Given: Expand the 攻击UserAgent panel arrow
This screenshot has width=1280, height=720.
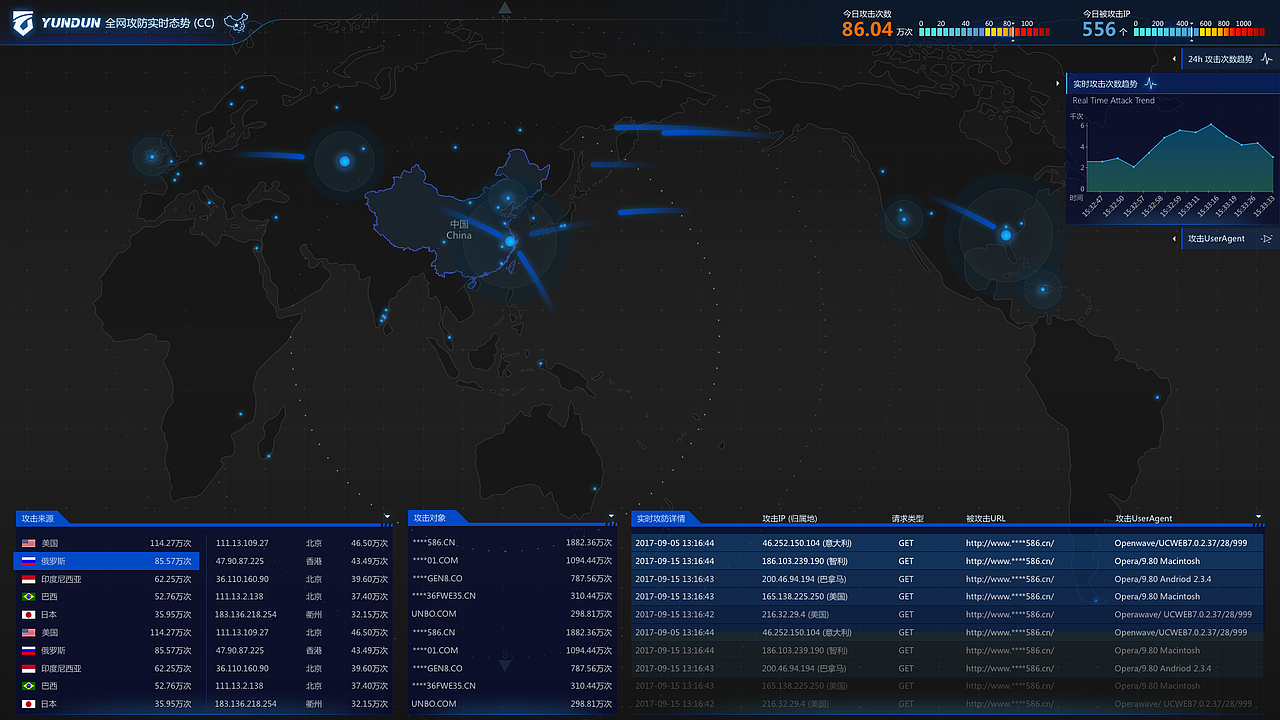Looking at the screenshot, I should click(1174, 239).
